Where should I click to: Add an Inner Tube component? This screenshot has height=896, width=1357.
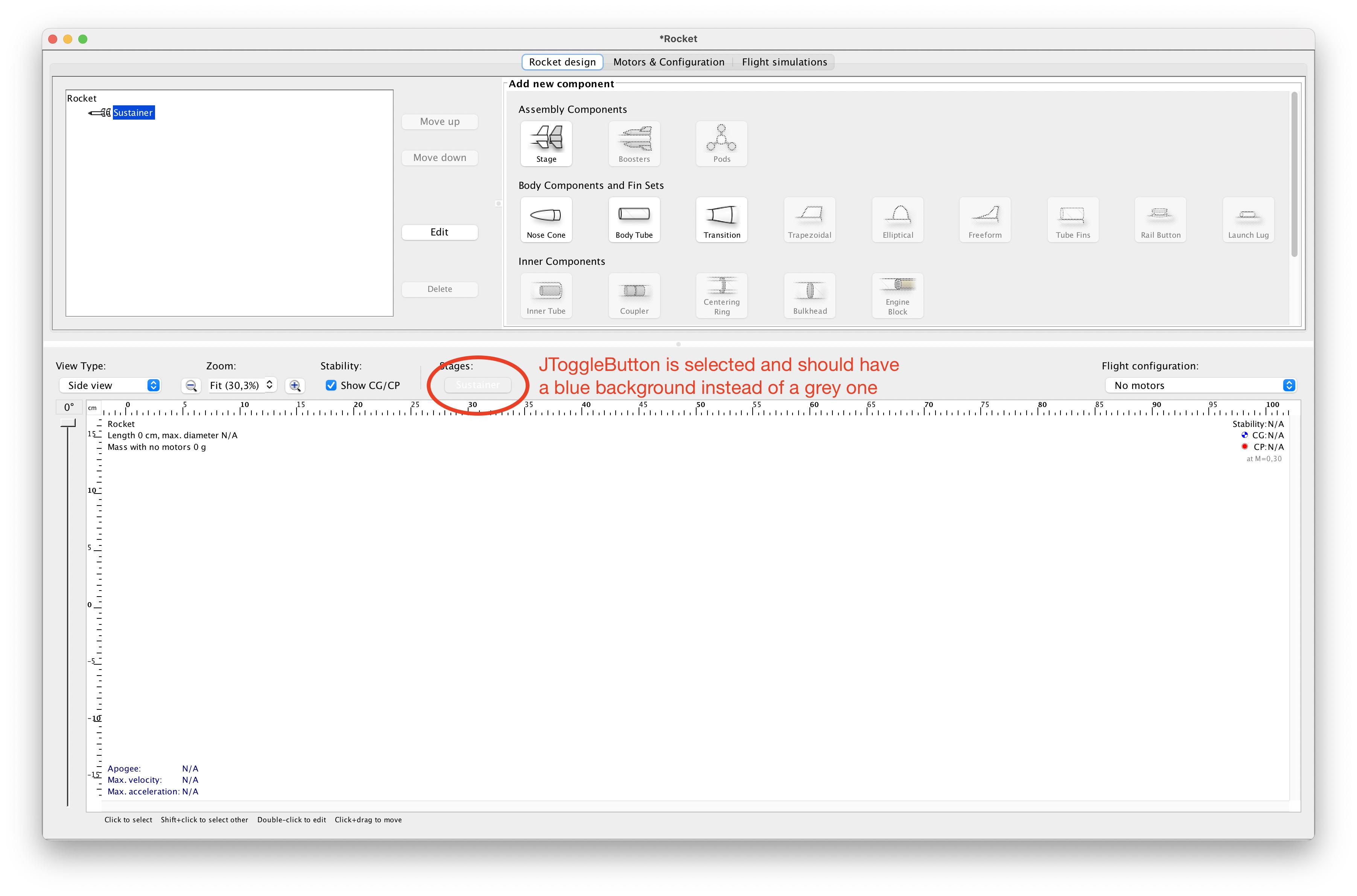coord(546,295)
